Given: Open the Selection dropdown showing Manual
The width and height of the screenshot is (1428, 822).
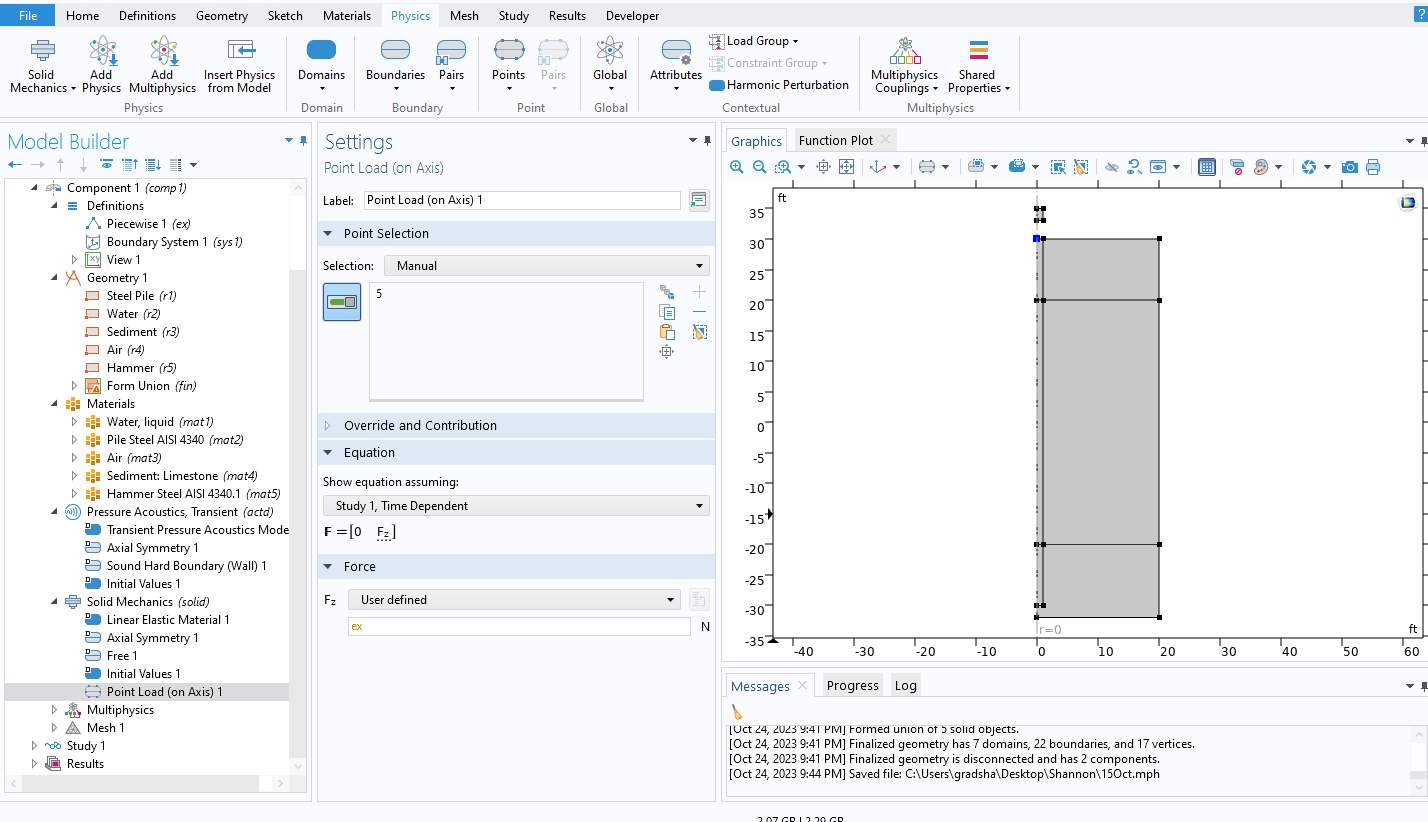Looking at the screenshot, I should point(546,266).
